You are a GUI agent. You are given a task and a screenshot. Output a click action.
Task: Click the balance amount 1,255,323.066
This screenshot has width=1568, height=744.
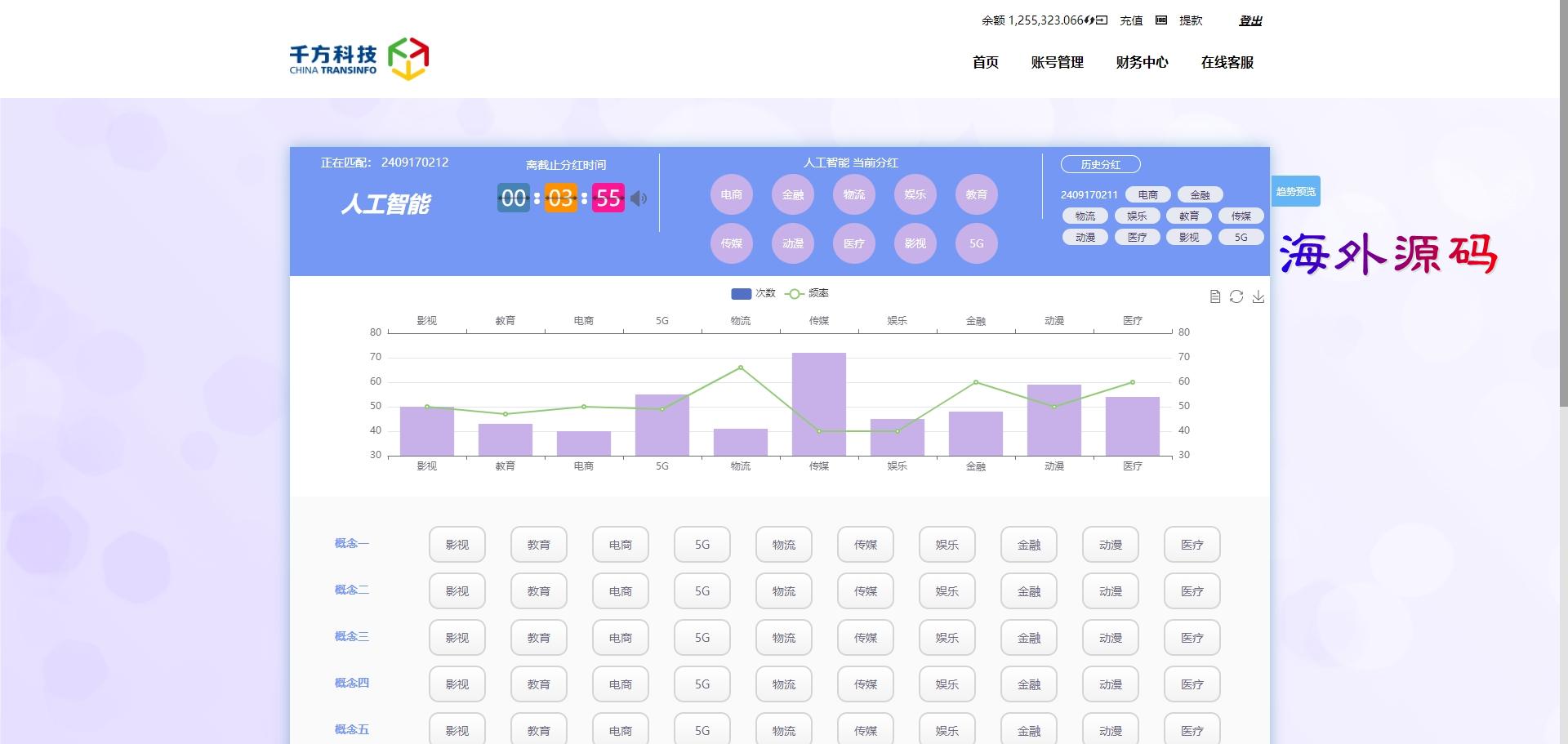pos(1046,20)
